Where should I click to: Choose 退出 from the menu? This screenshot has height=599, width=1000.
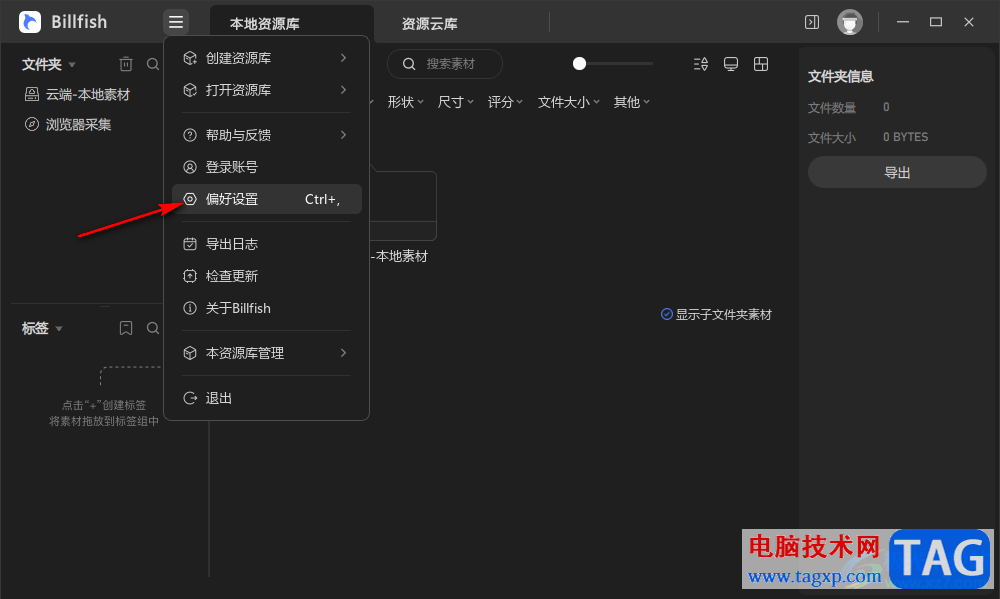coord(267,398)
